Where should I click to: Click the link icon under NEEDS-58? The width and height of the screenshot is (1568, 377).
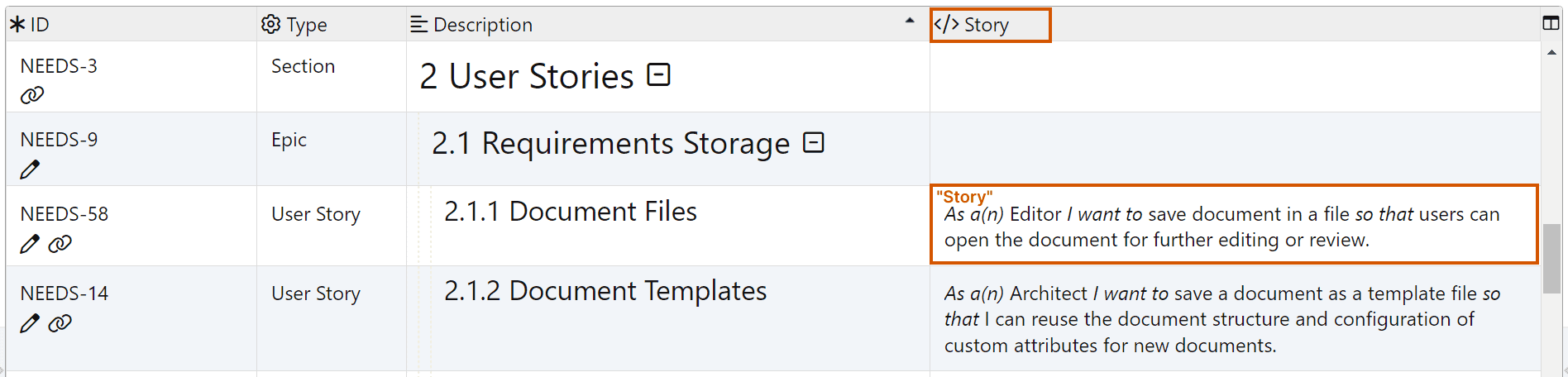click(60, 244)
